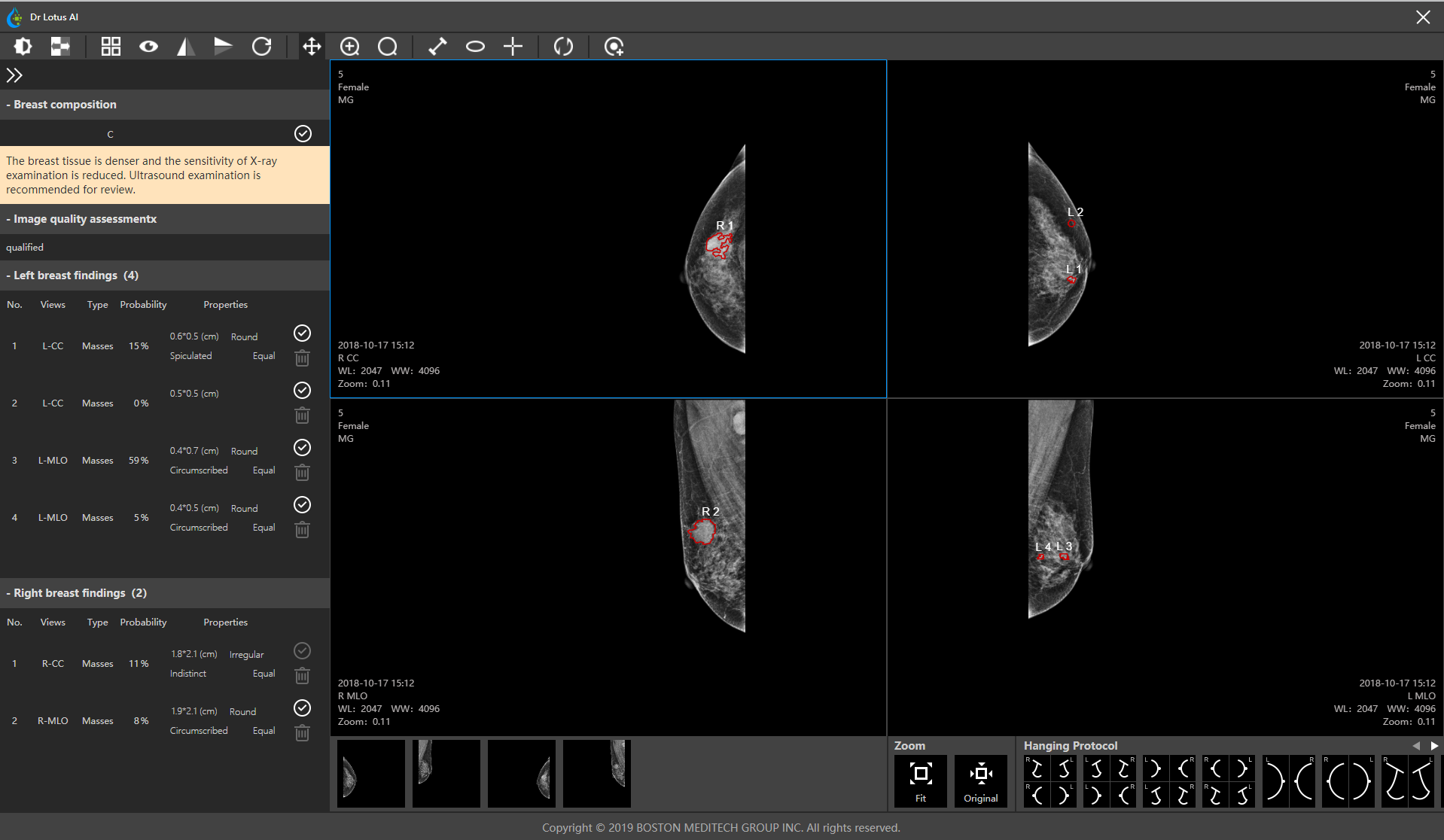
Task: Click the Fit zoom button
Action: point(920,781)
